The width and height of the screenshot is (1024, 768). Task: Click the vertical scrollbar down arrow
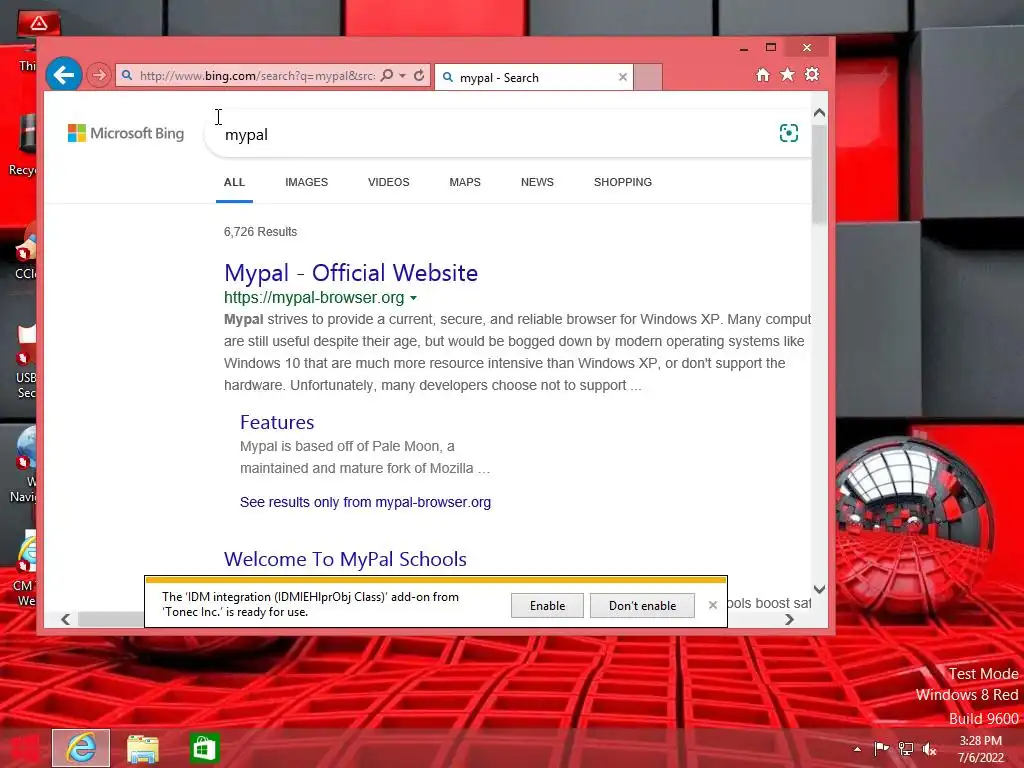pyautogui.click(x=820, y=589)
